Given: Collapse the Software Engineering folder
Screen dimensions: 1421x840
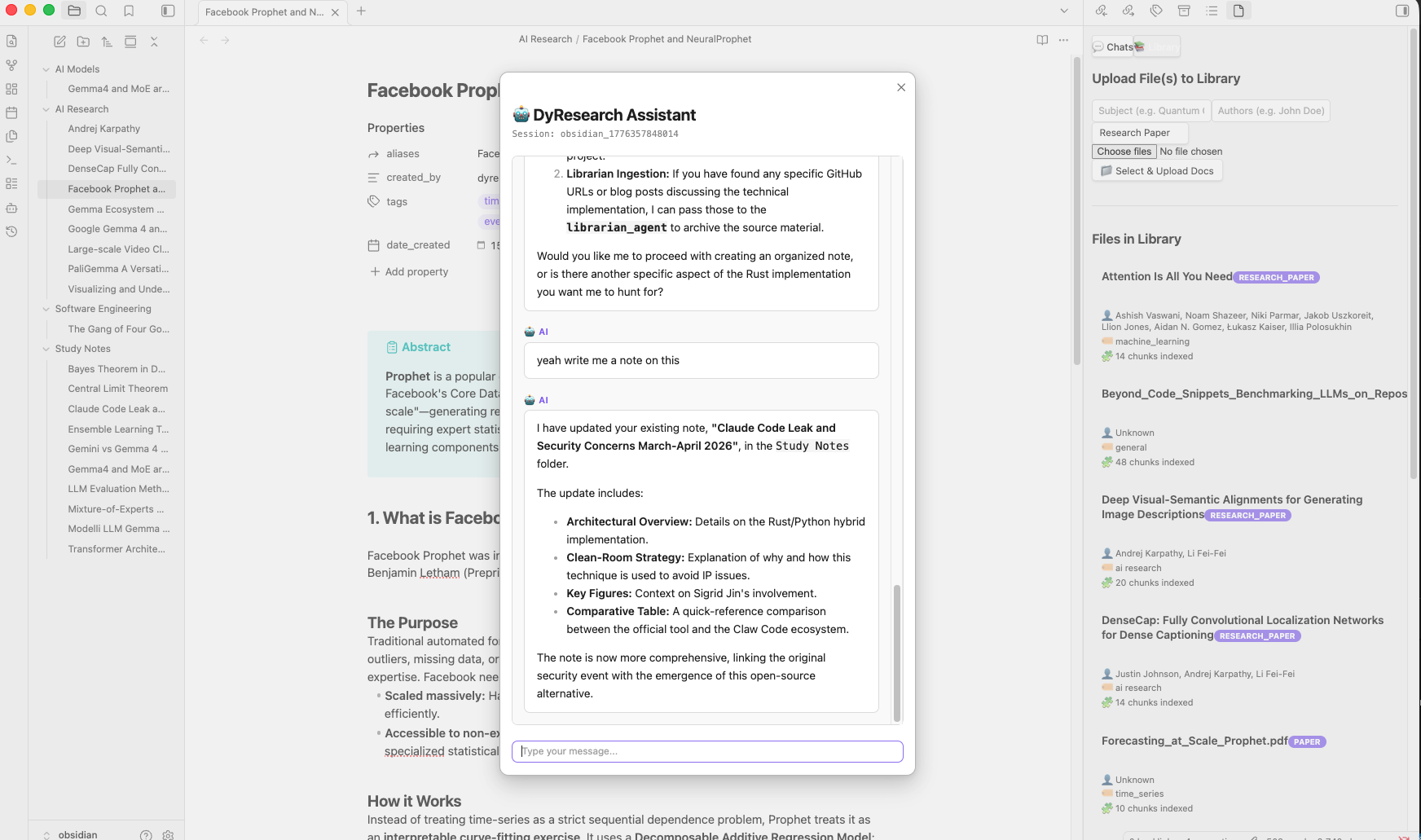Looking at the screenshot, I should [x=46, y=309].
